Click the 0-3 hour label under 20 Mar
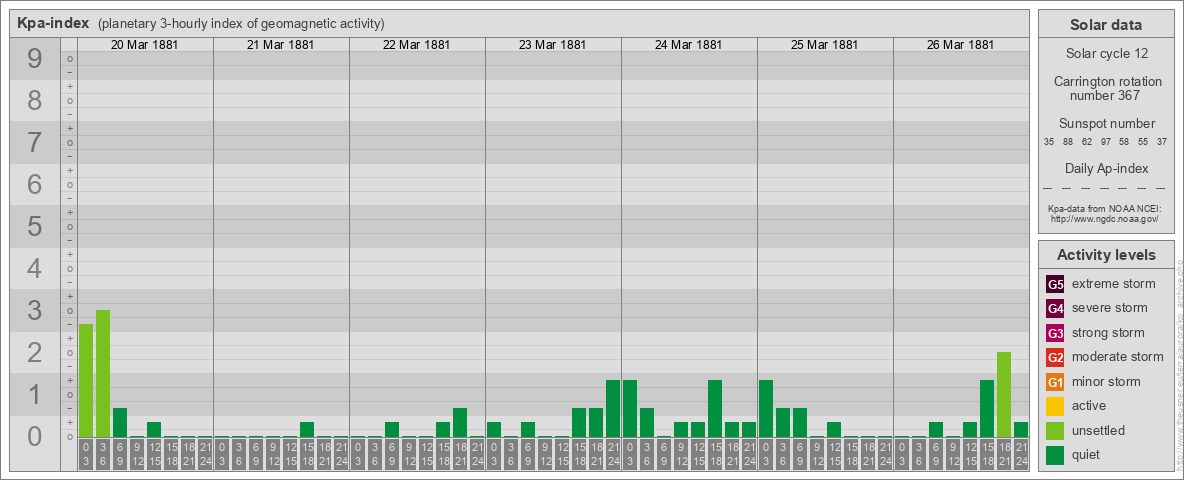The height and width of the screenshot is (480, 1184). coord(86,454)
